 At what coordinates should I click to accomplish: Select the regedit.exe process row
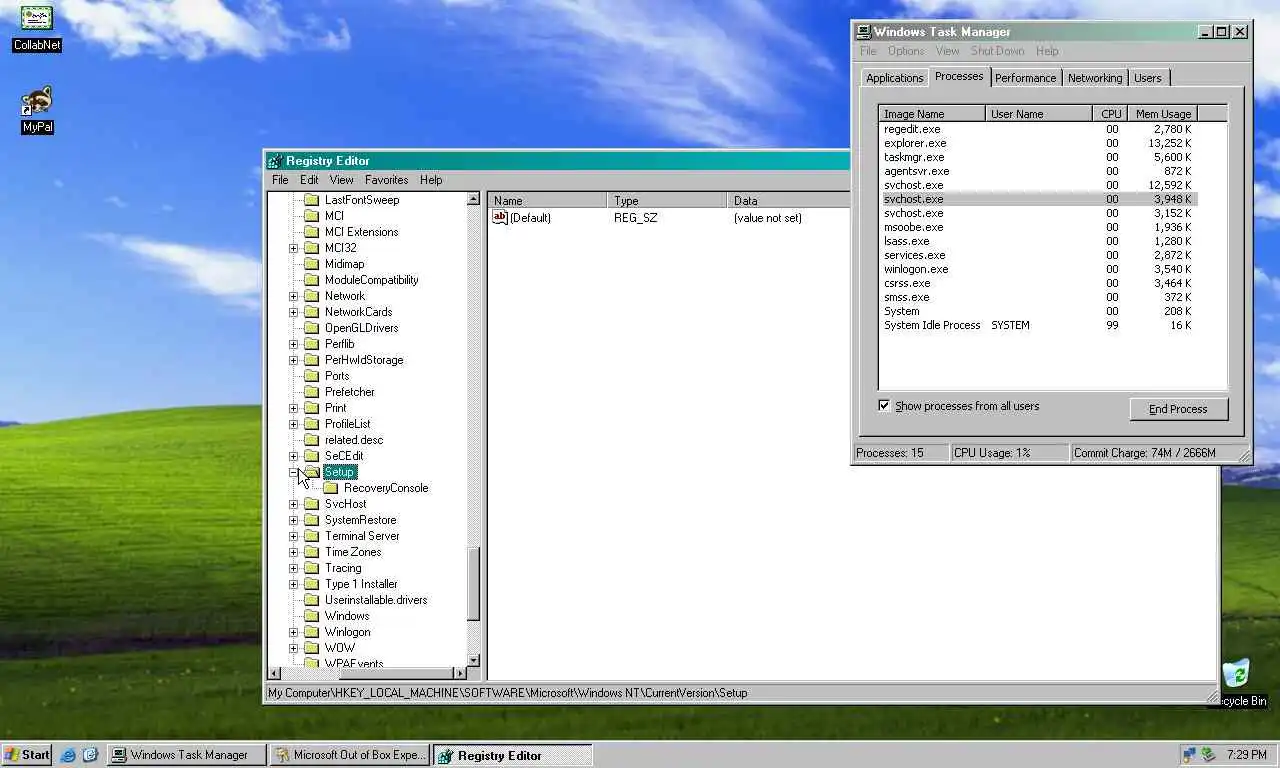pyautogui.click(x=1038, y=129)
